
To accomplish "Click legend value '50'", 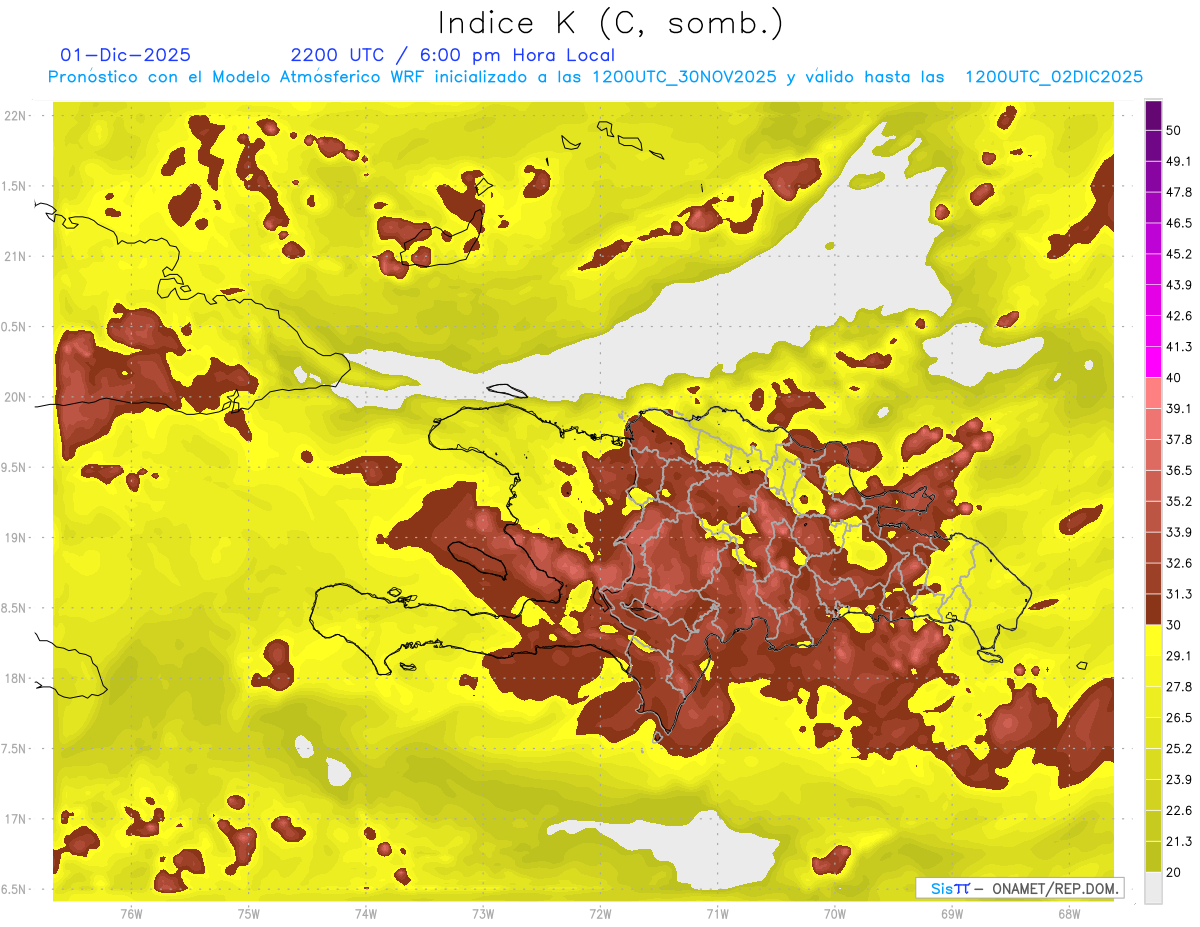I will (1174, 130).
